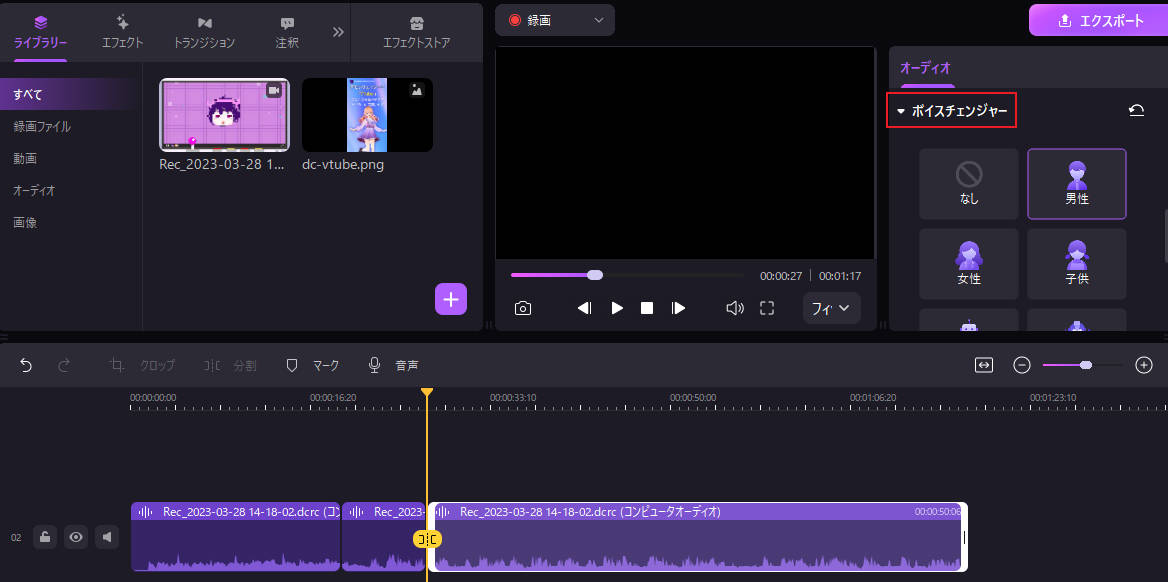
Task: Open the エフェクトストア tab
Action: [x=416, y=32]
